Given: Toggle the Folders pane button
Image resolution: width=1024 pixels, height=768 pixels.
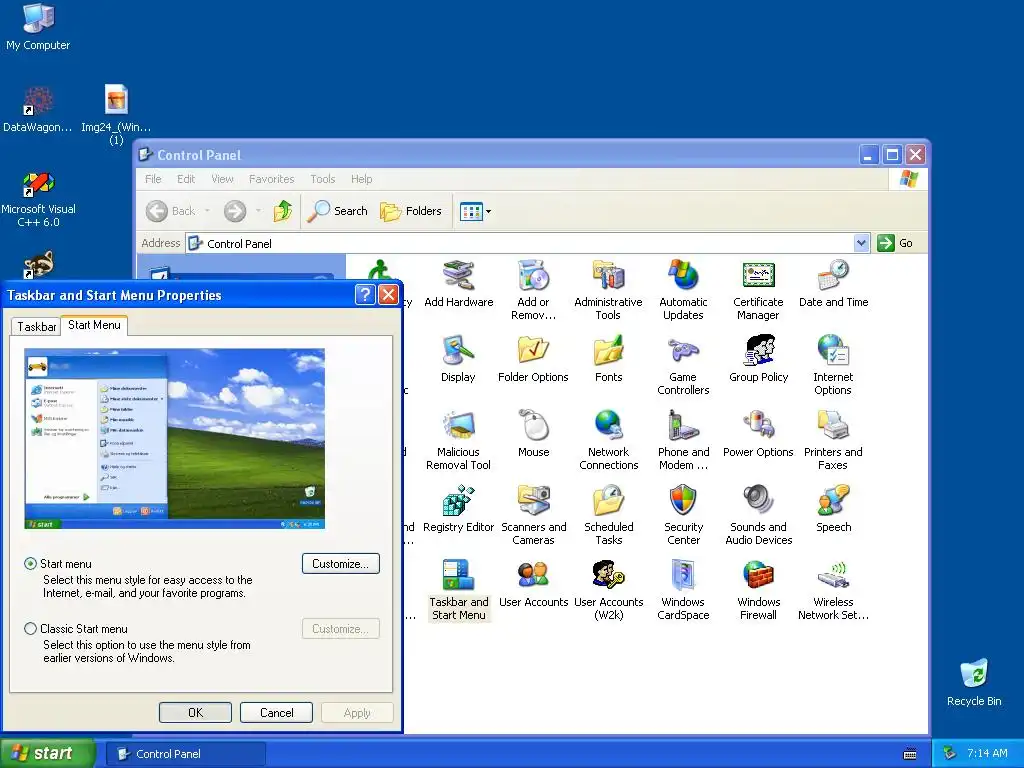Looking at the screenshot, I should 411,211.
